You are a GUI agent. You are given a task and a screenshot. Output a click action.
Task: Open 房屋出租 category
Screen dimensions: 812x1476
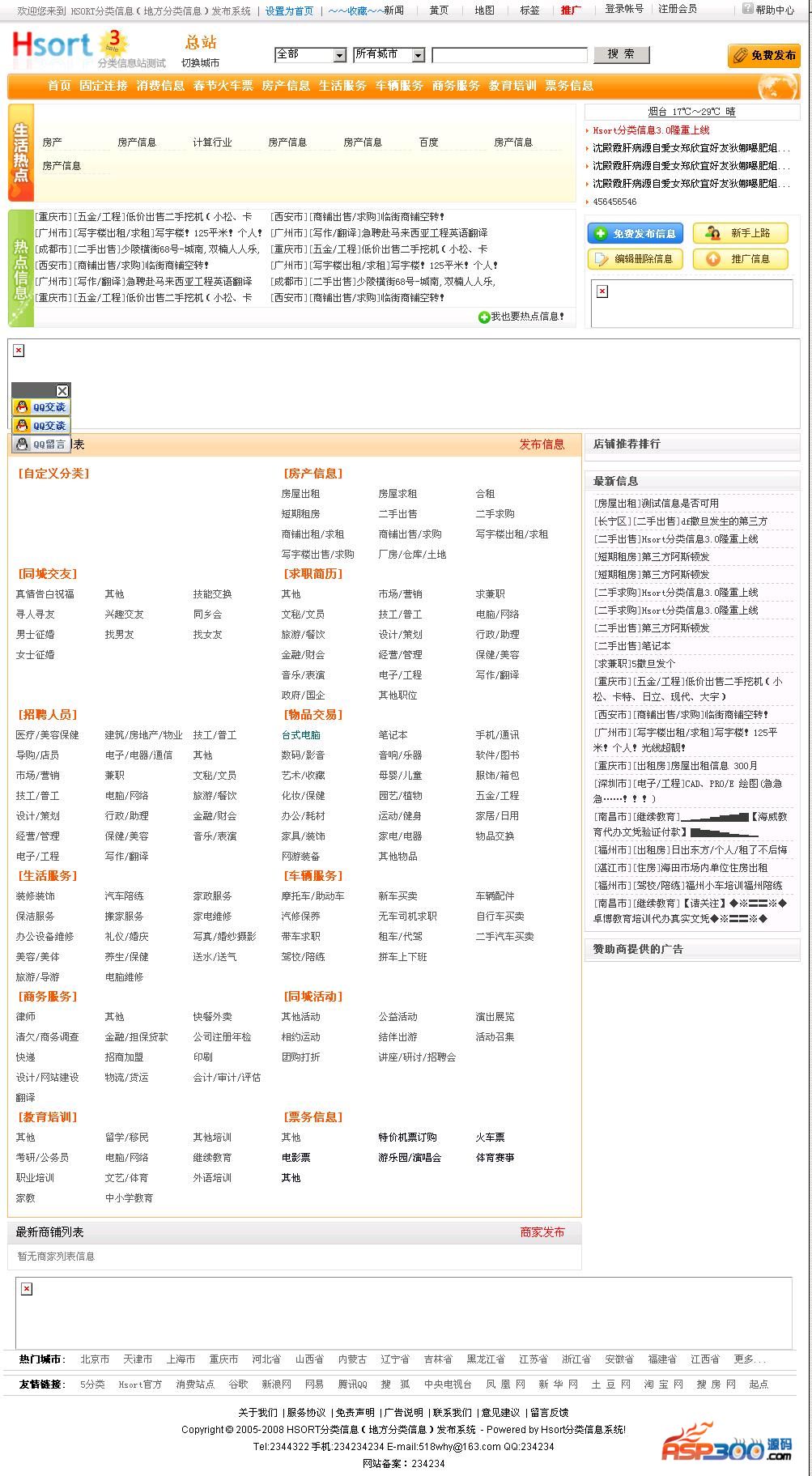[300, 494]
